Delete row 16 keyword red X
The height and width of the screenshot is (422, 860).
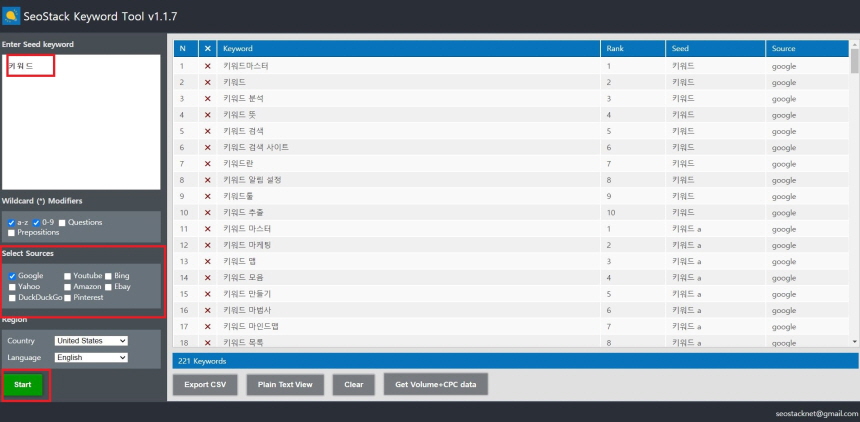click(207, 311)
